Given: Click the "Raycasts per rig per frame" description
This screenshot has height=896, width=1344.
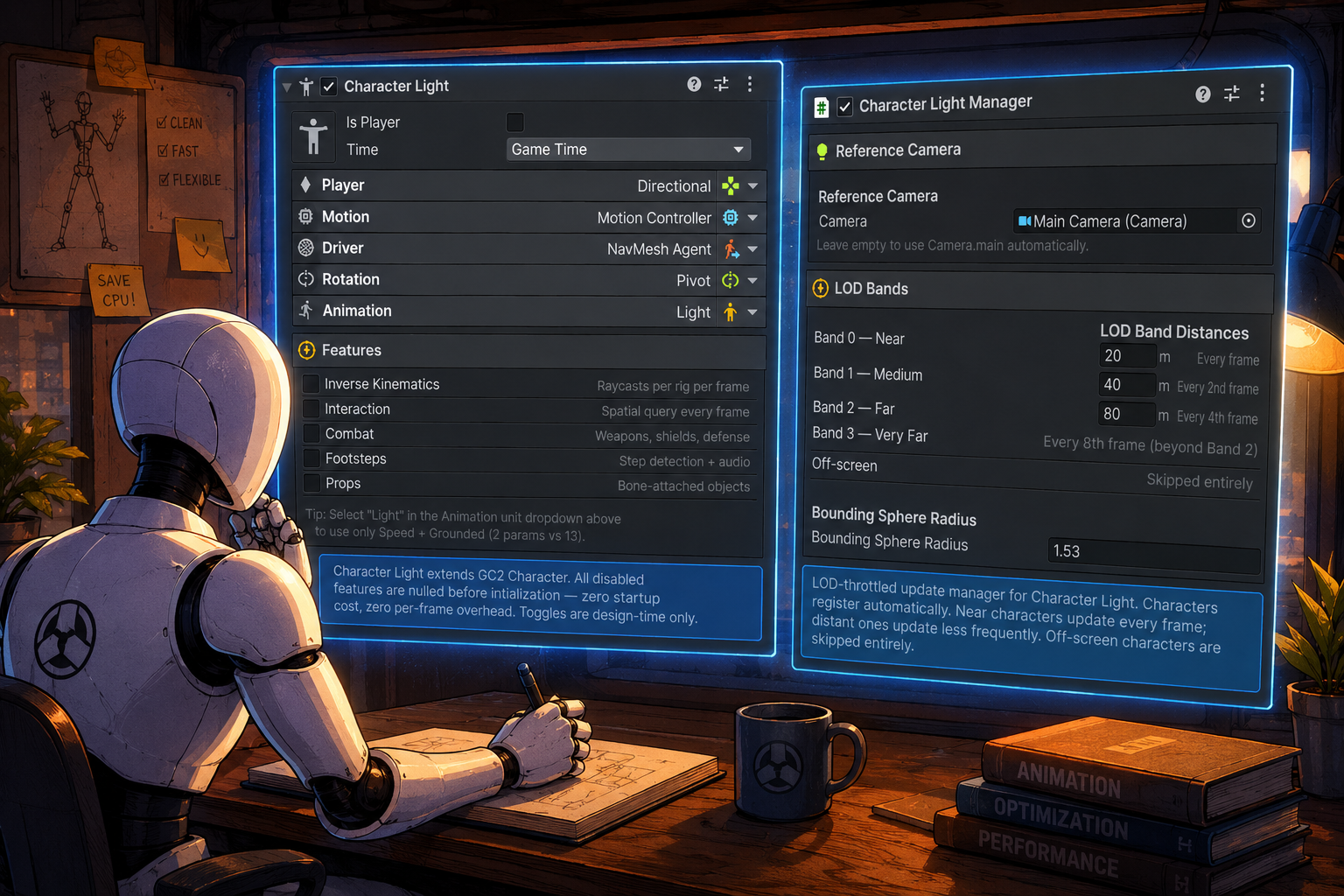Looking at the screenshot, I should pyautogui.click(x=673, y=387).
